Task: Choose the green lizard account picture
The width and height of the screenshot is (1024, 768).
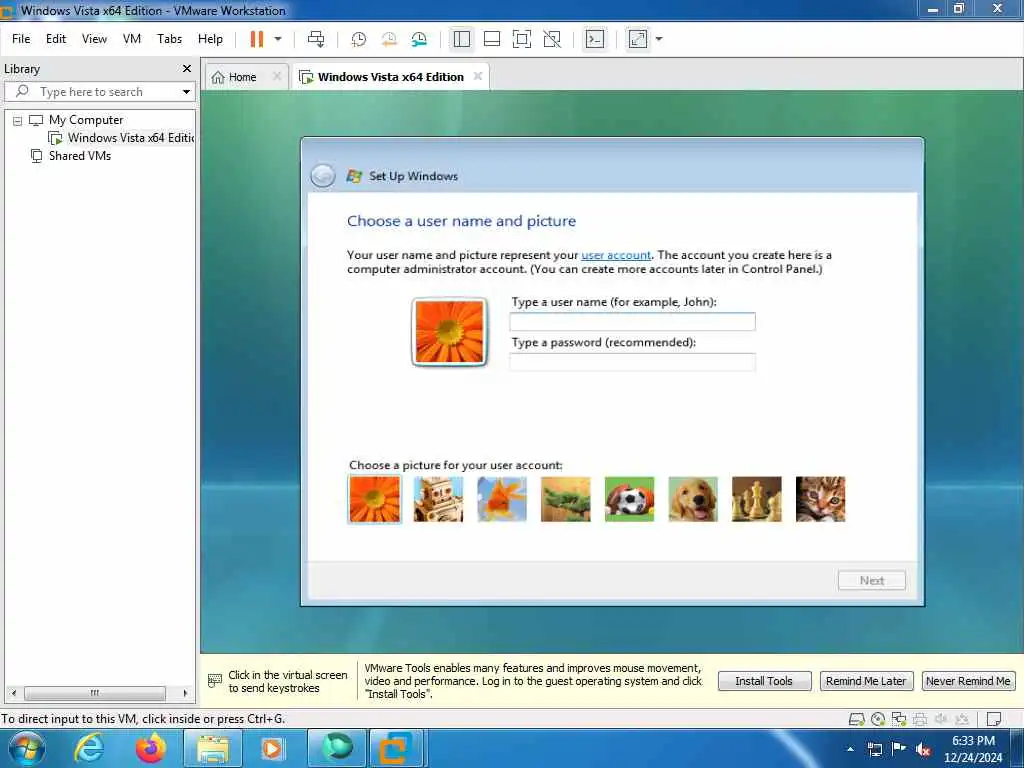Action: point(566,499)
